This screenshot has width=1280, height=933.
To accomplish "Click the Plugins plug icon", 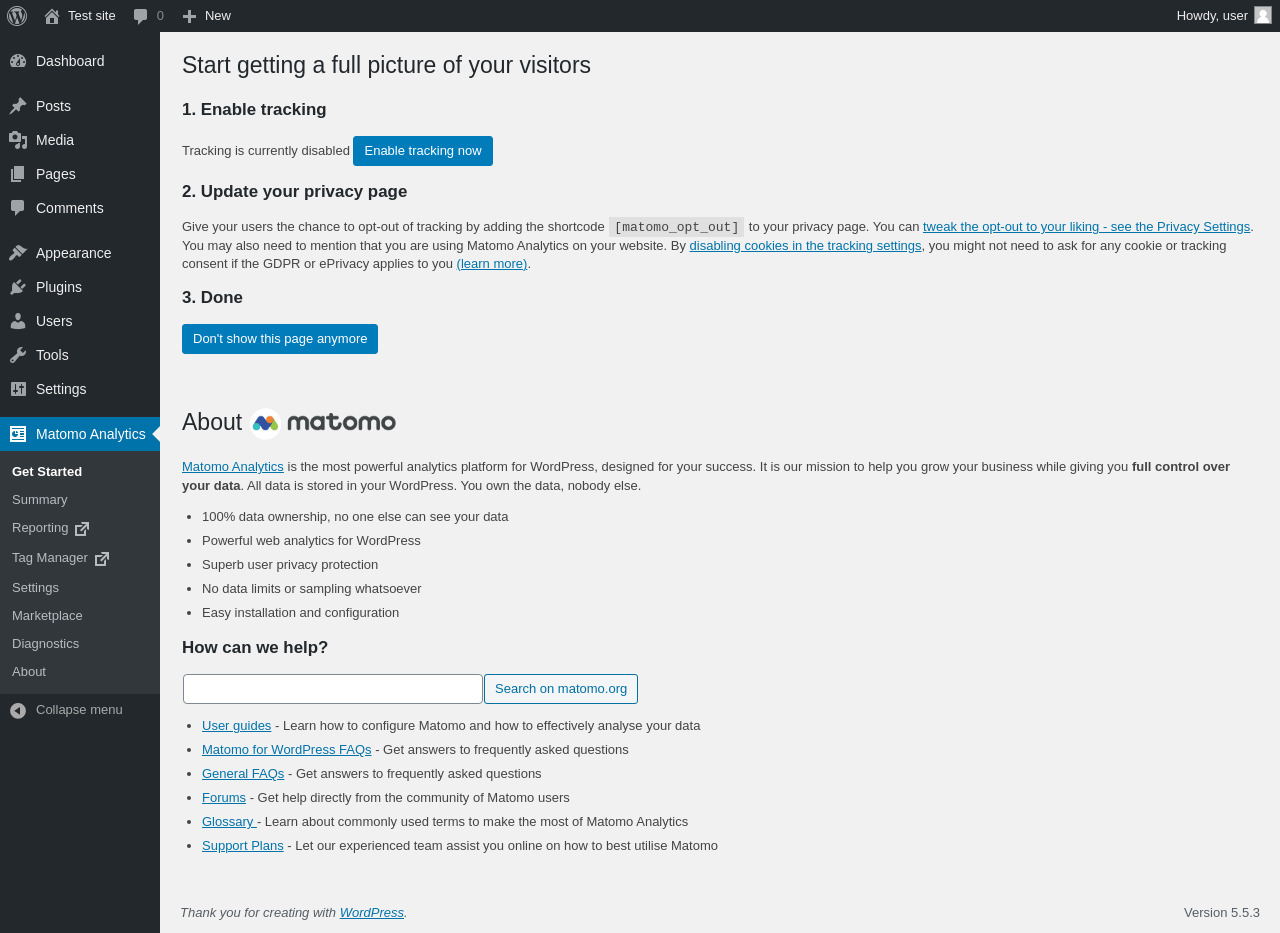I will (x=18, y=287).
